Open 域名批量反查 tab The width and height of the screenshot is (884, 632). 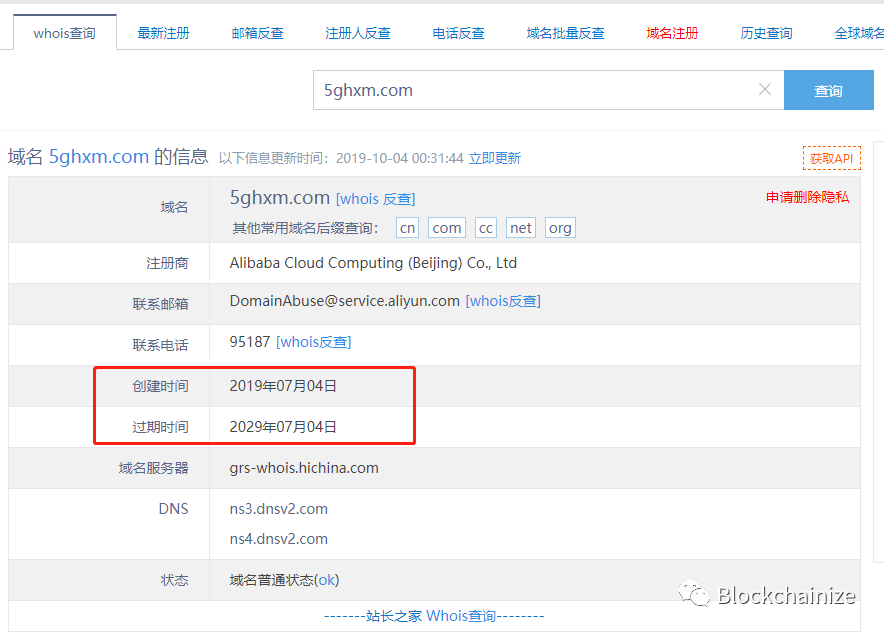tap(565, 33)
